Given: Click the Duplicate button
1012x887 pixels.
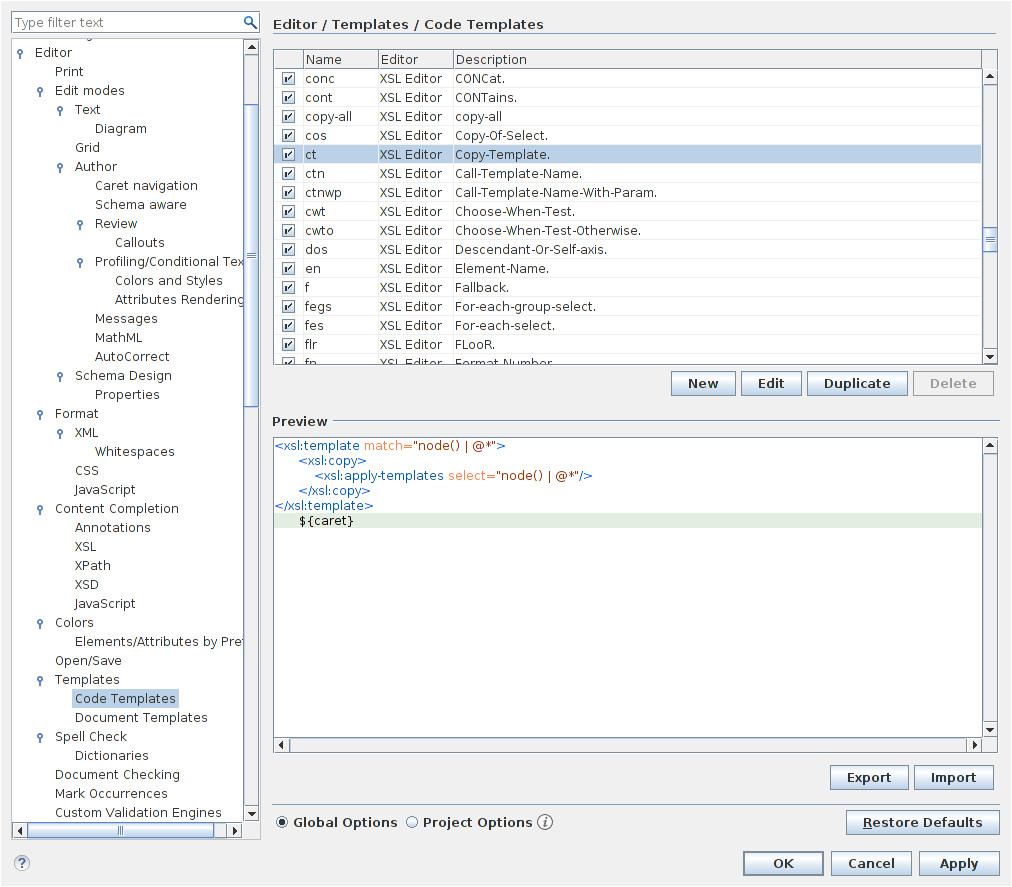Looking at the screenshot, I should (856, 384).
